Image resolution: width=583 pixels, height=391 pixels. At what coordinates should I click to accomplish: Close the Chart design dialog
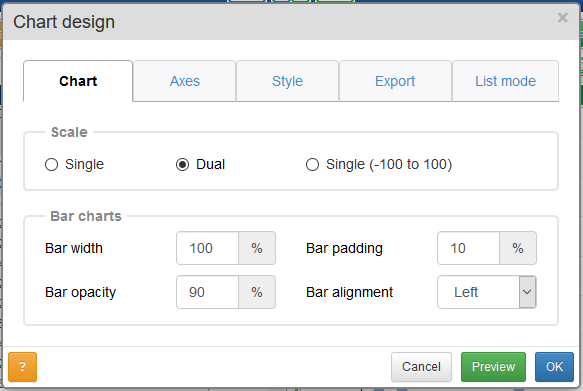coord(563,17)
